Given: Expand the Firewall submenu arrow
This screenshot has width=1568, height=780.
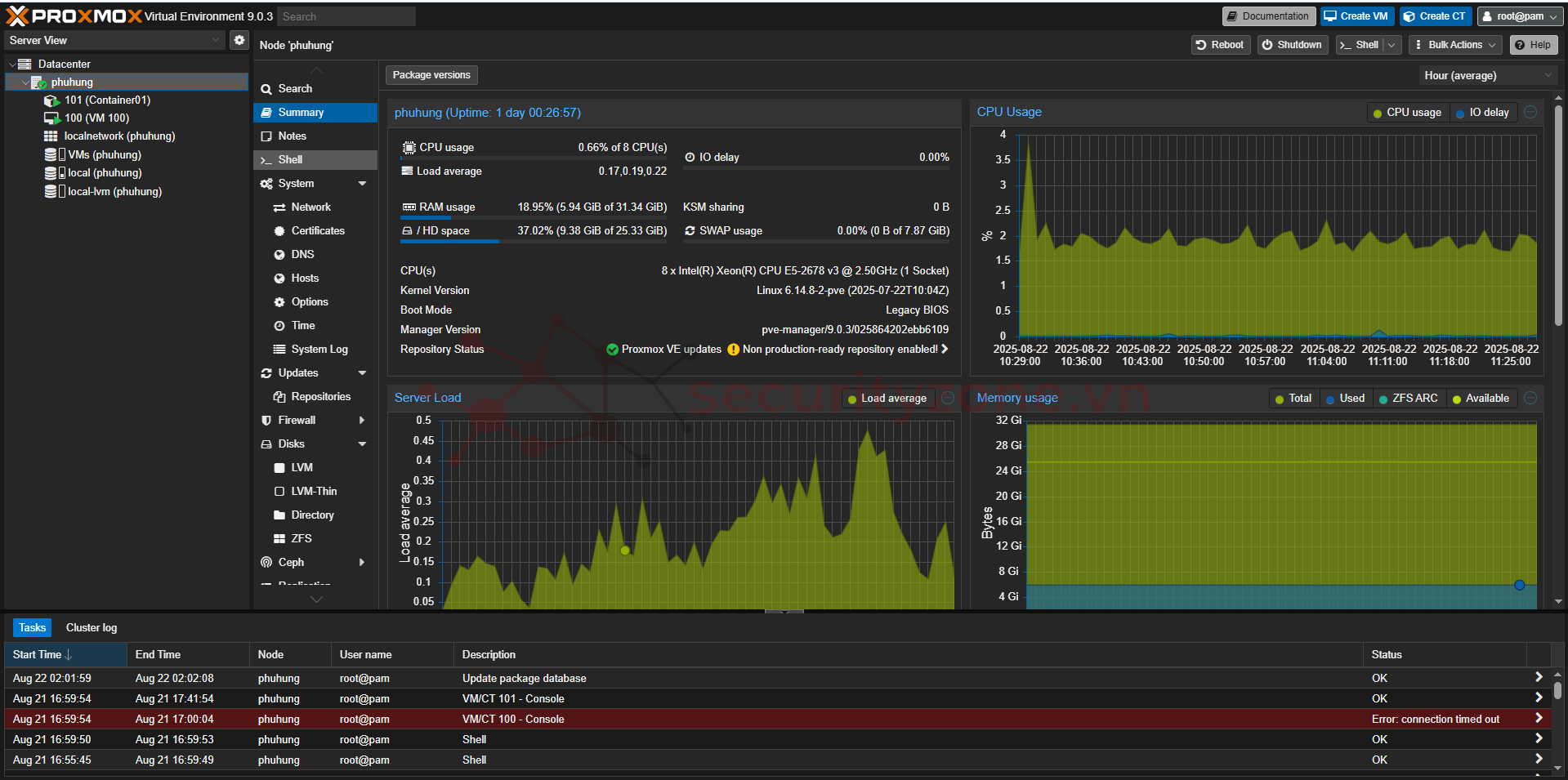Looking at the screenshot, I should pos(362,421).
